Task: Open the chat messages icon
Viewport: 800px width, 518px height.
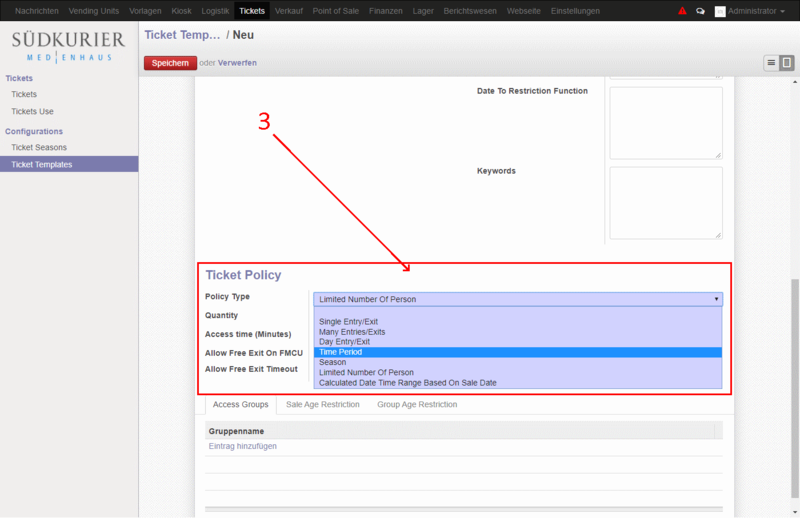Action: point(701,11)
